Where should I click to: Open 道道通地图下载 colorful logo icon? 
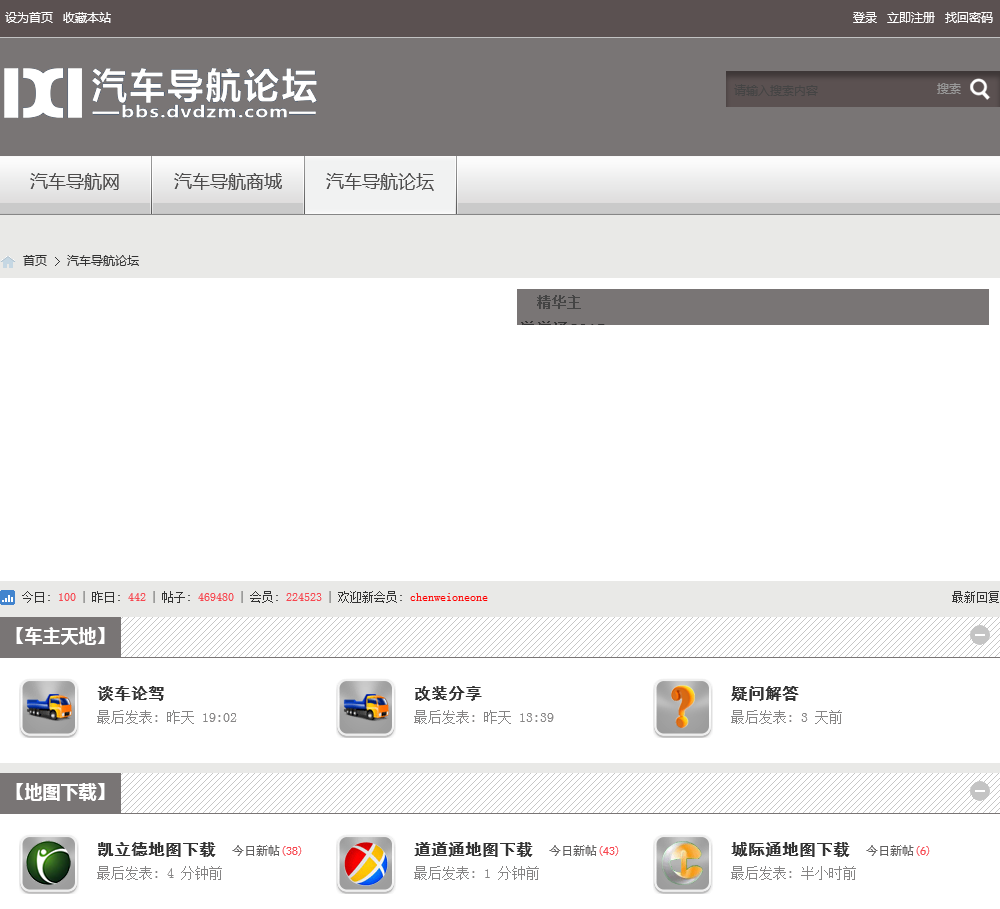click(x=365, y=864)
